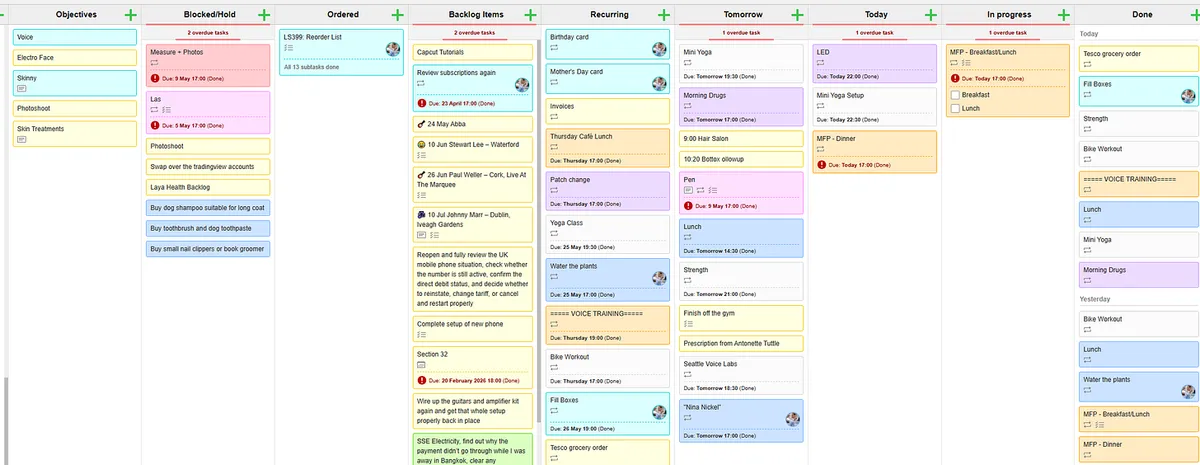This screenshot has width=1200, height=465.
Task: Click the recurring icon on the Invoices card
Action: click(555, 118)
